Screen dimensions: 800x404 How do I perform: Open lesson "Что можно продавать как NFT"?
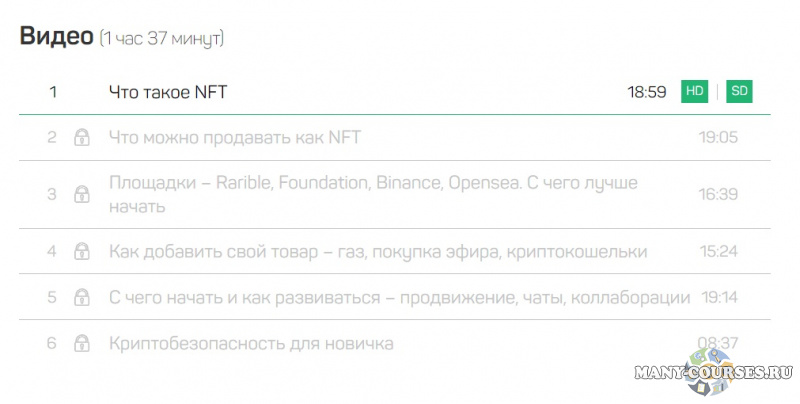(x=234, y=138)
